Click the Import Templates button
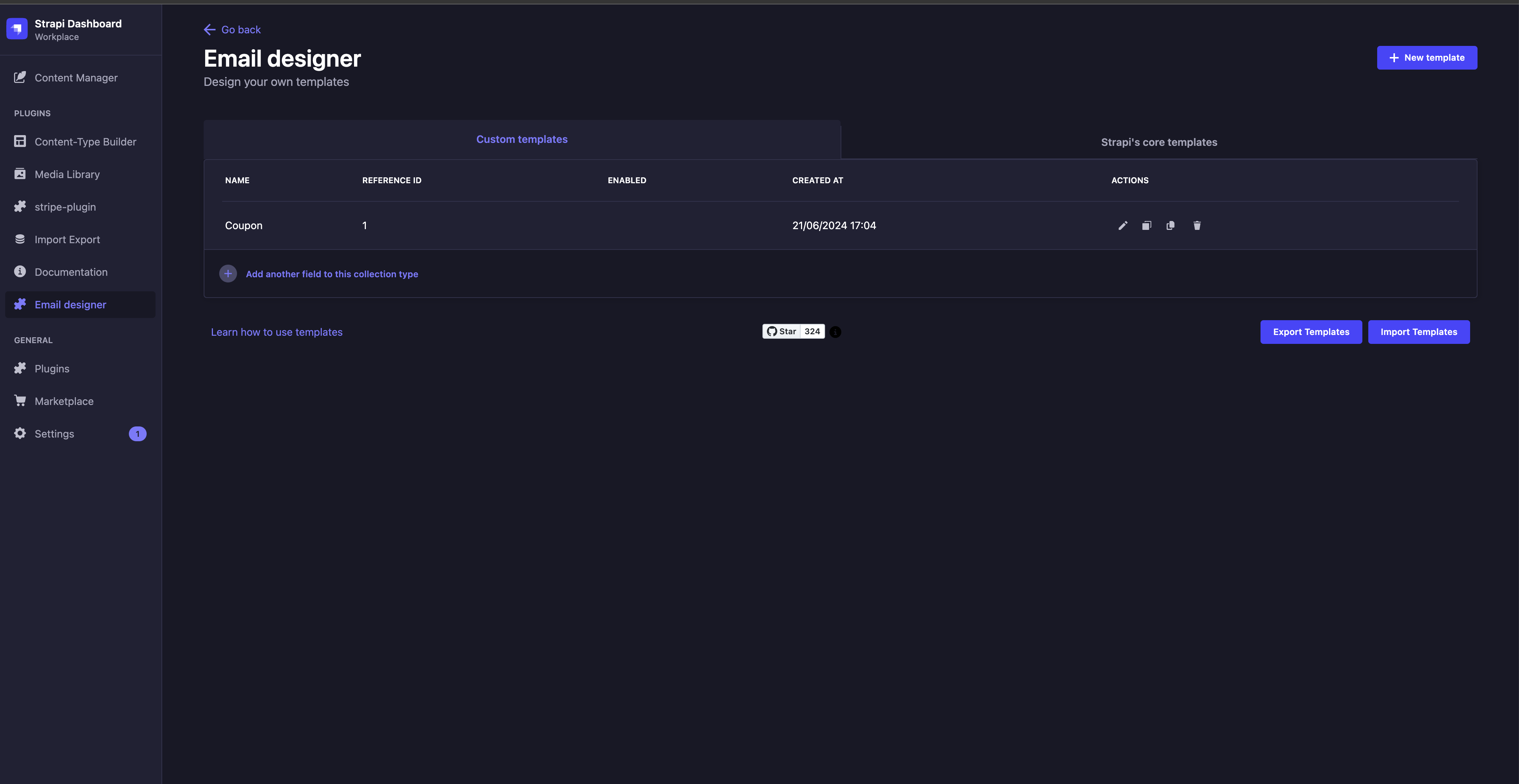This screenshot has height=784, width=1519. point(1418,332)
